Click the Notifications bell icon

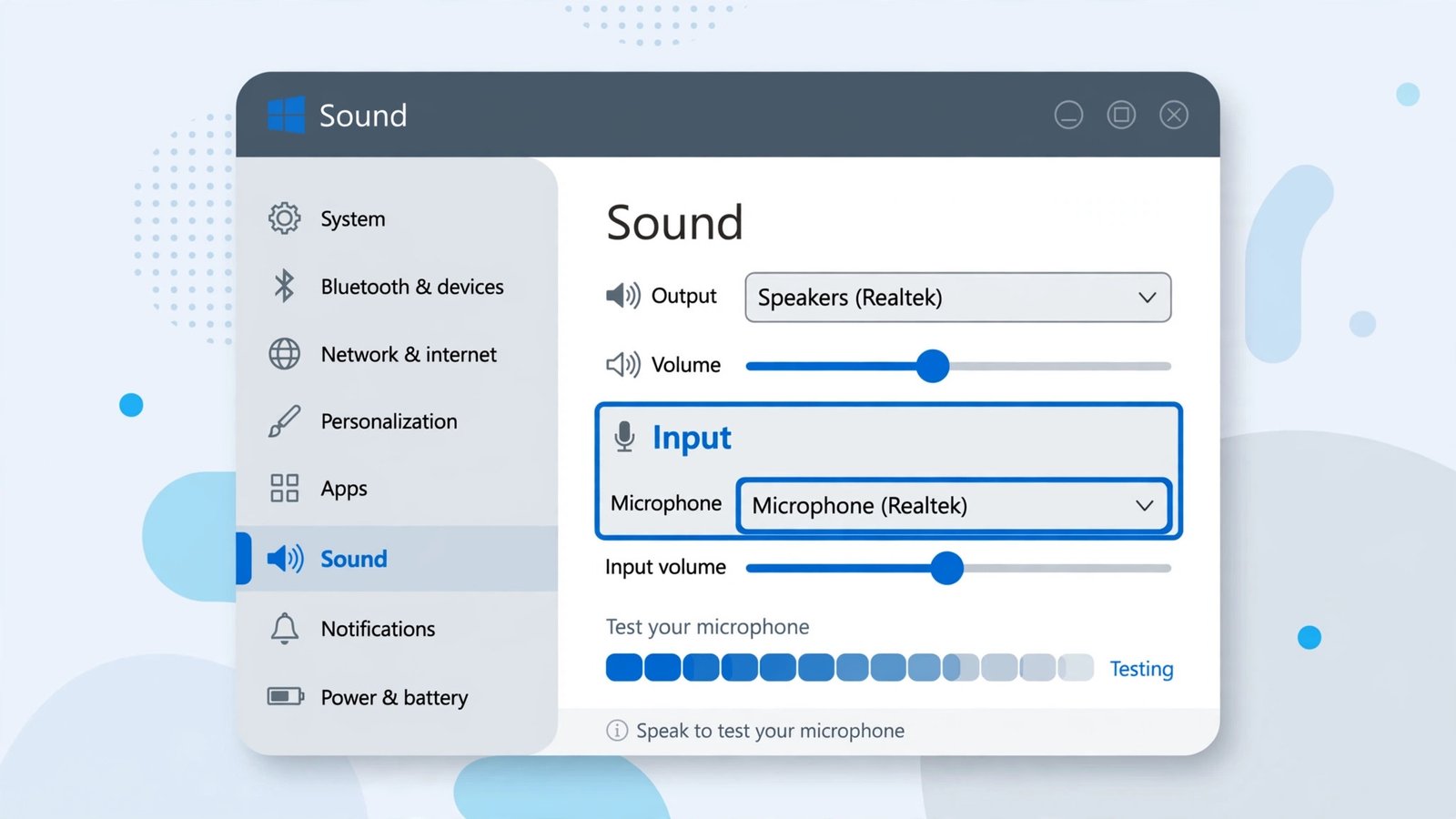coord(284,629)
